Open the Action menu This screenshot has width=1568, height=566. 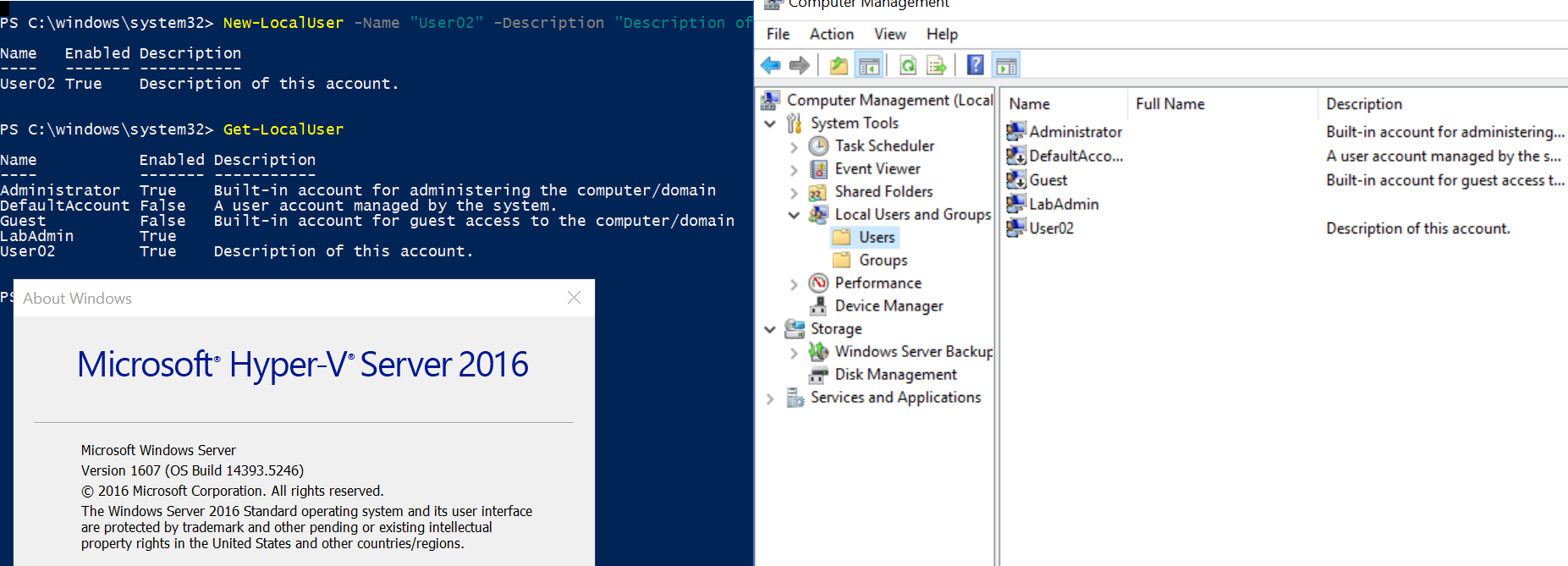[832, 34]
